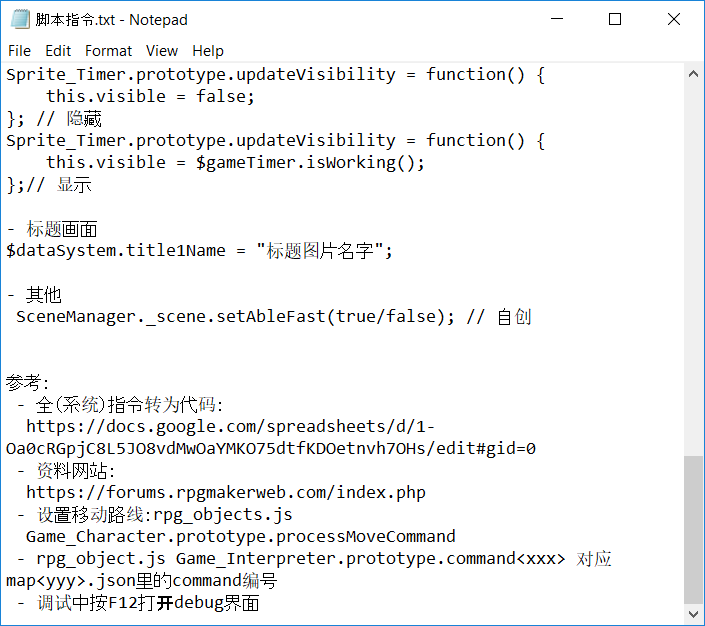705x626 pixels.
Task: Click the vertical scrollbar thumb
Action: (693, 530)
